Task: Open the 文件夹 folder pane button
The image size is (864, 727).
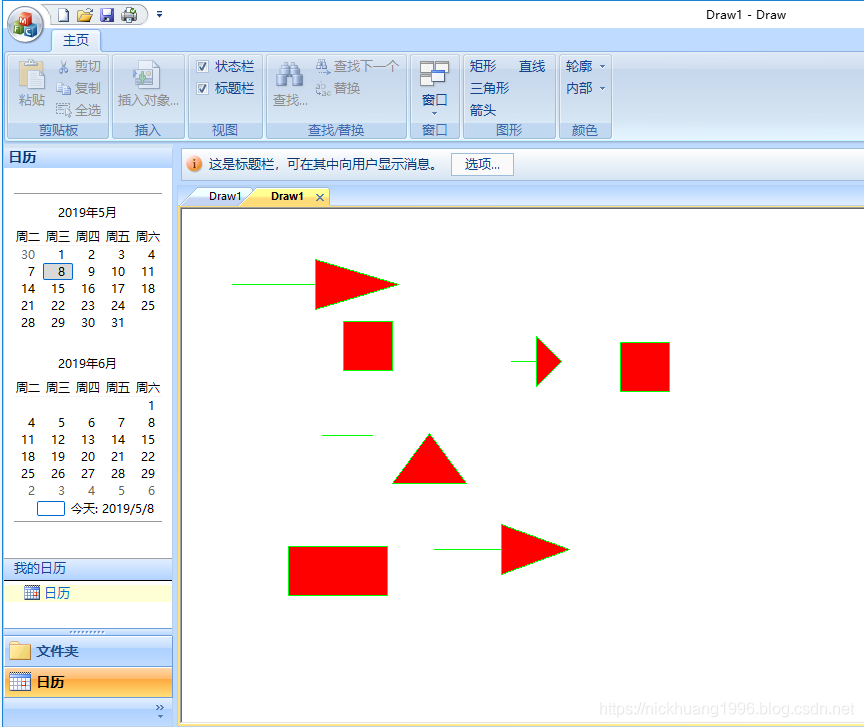Action: point(88,651)
